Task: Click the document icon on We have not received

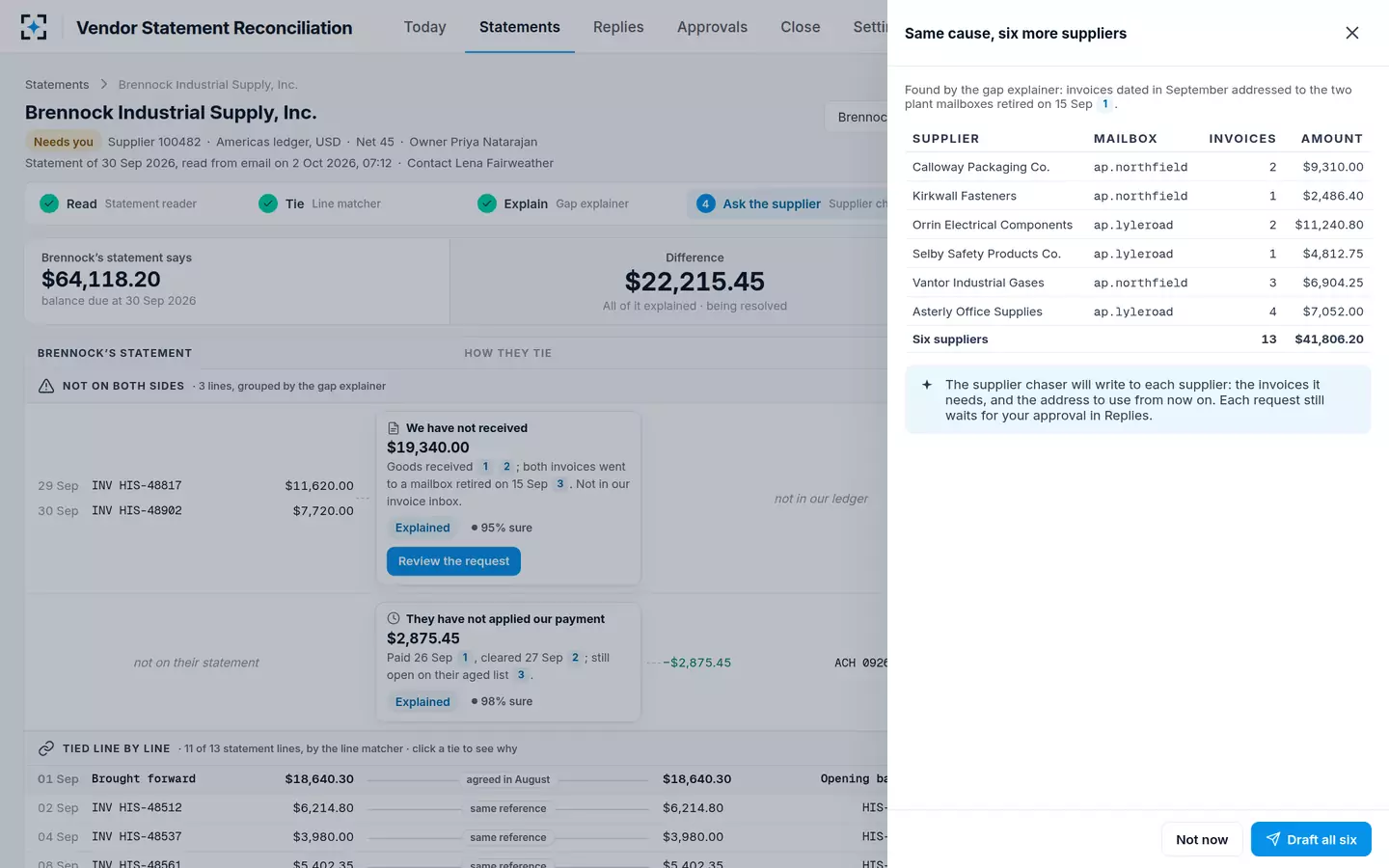Action: pyautogui.click(x=394, y=428)
